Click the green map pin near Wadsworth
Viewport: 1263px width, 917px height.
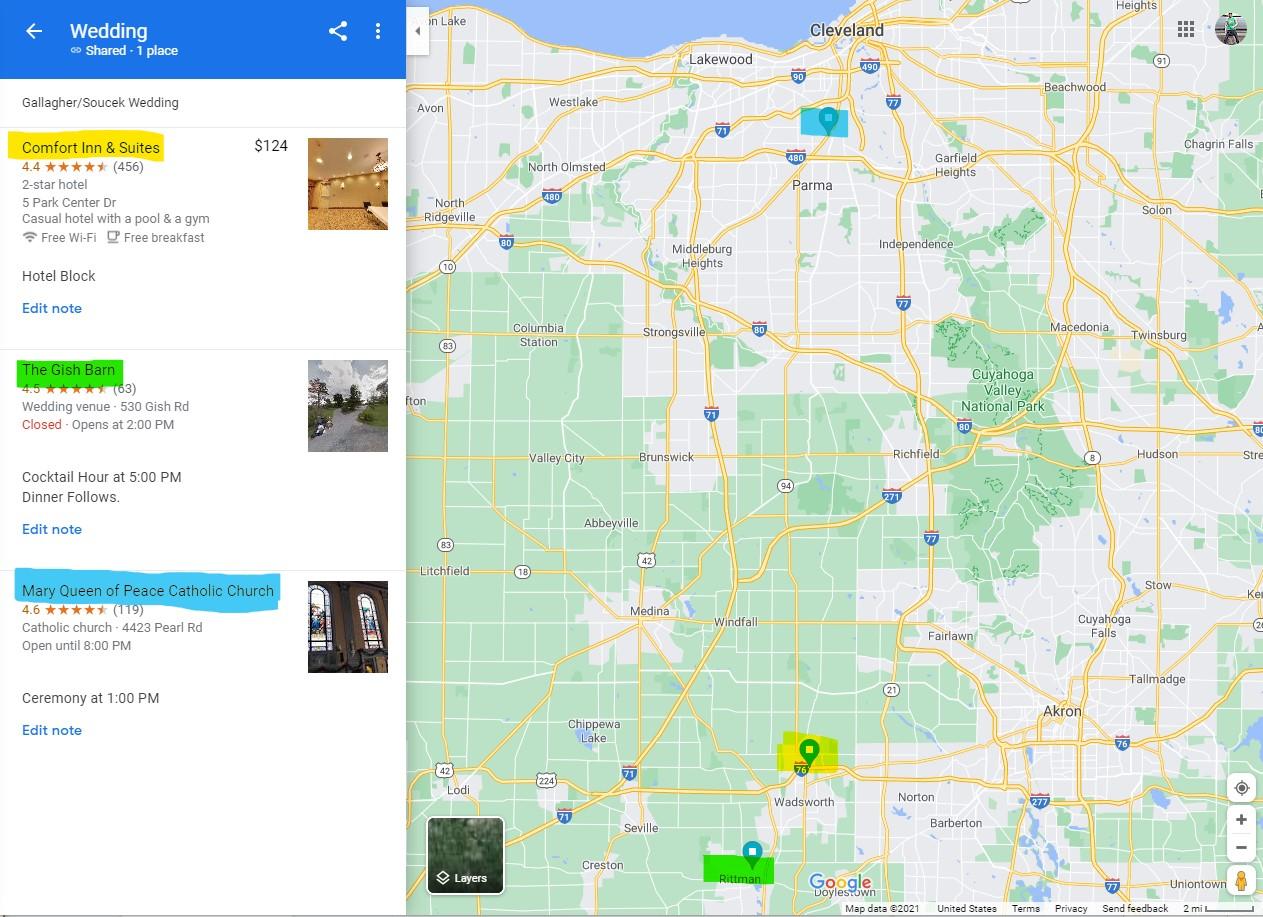tap(810, 751)
